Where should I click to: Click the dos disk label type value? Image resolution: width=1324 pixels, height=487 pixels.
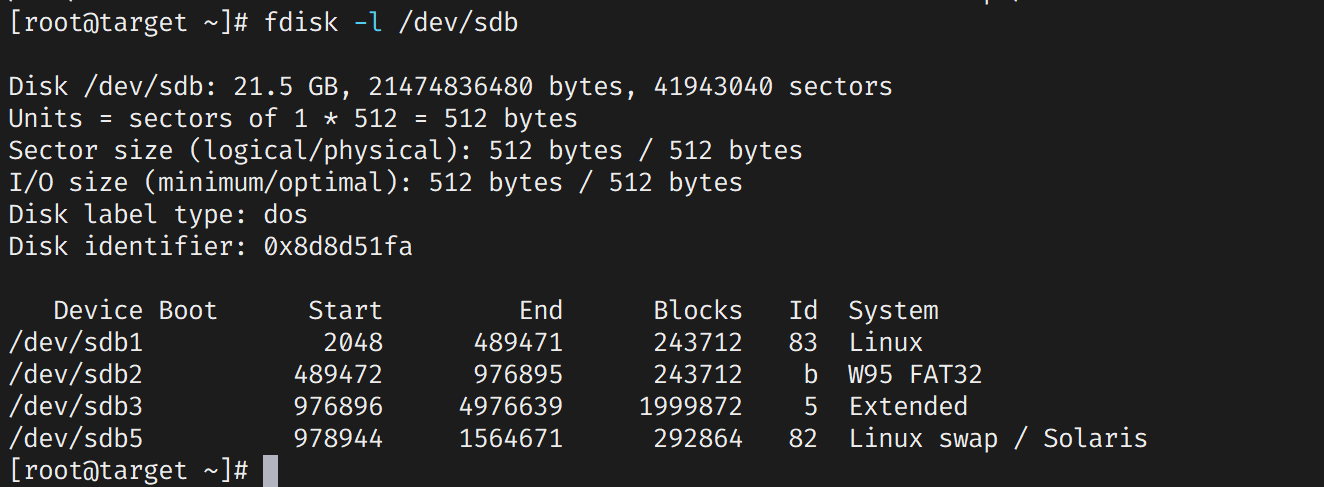pos(285,215)
